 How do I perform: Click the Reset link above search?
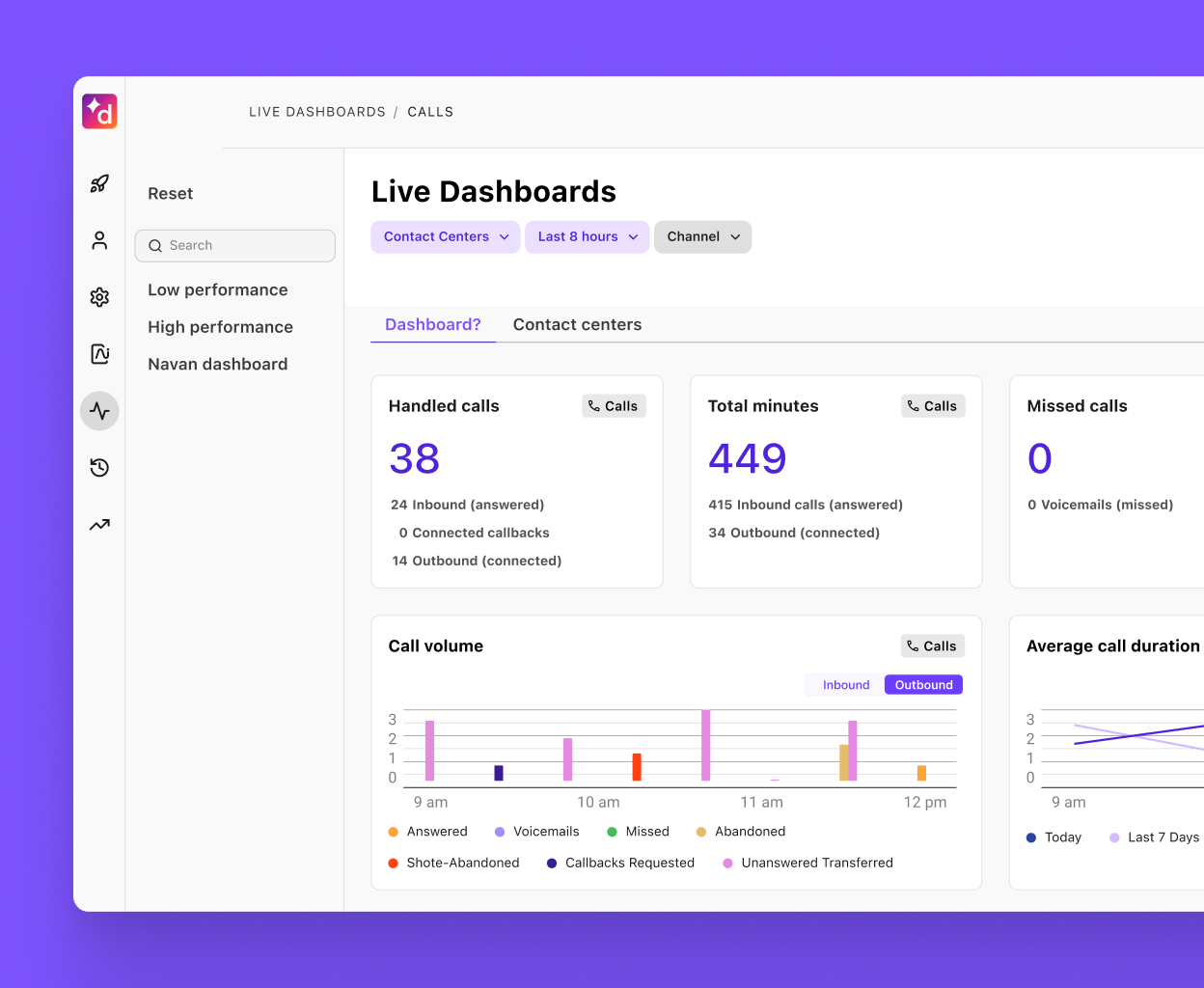point(170,193)
